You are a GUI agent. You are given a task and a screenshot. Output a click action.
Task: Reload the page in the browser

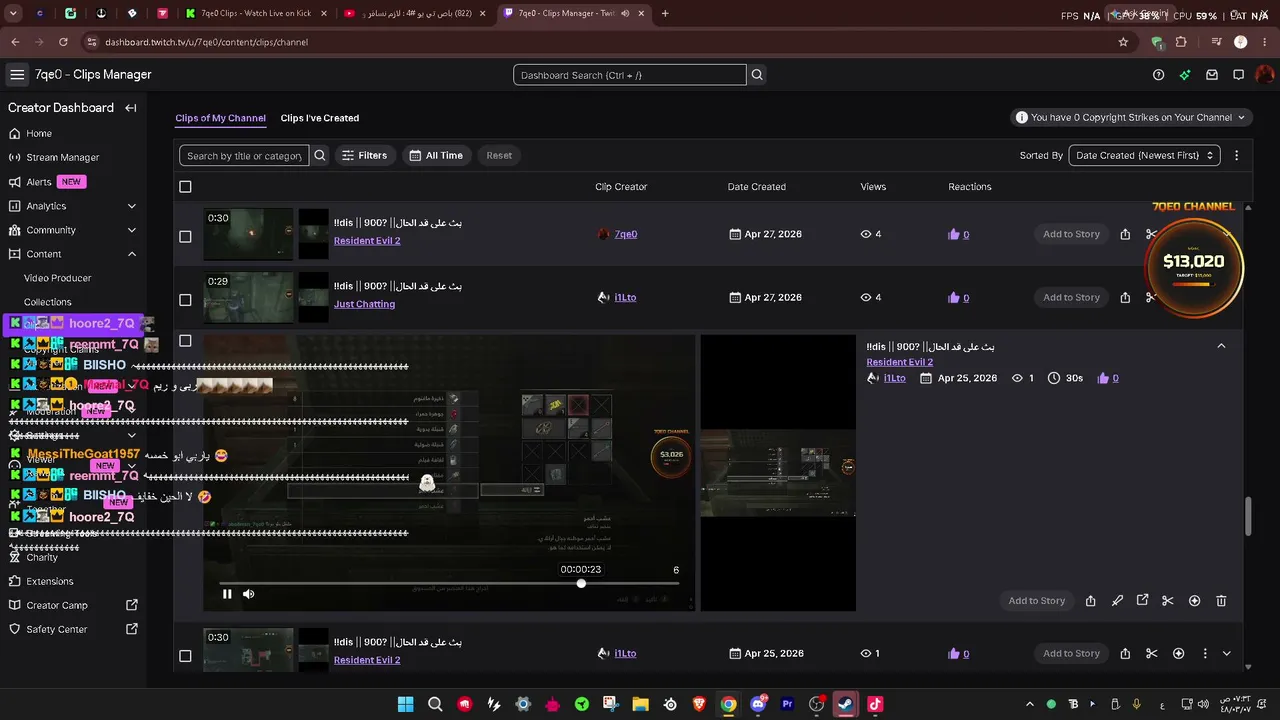[63, 42]
